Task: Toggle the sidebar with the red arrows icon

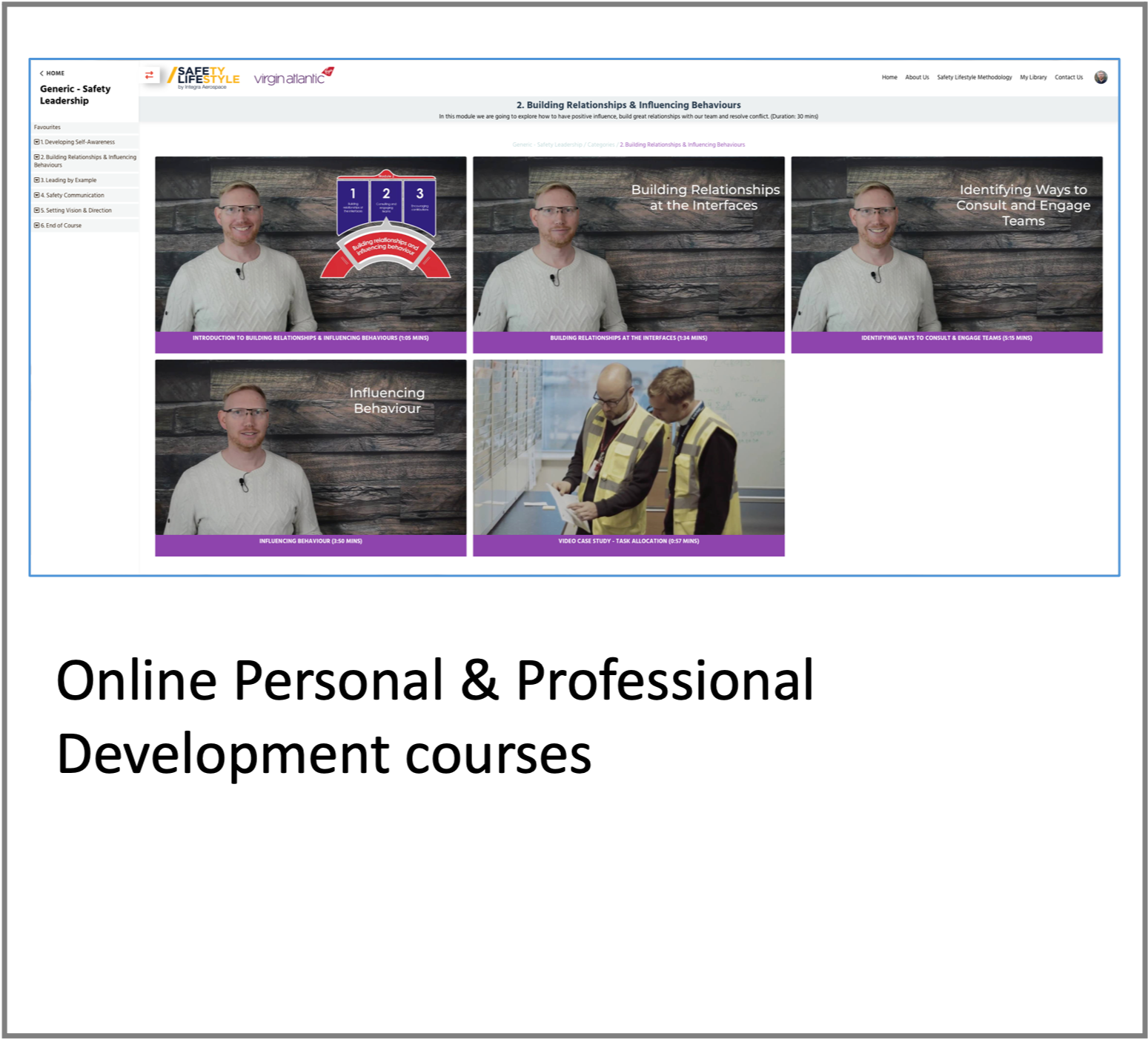Action: pyautogui.click(x=149, y=75)
